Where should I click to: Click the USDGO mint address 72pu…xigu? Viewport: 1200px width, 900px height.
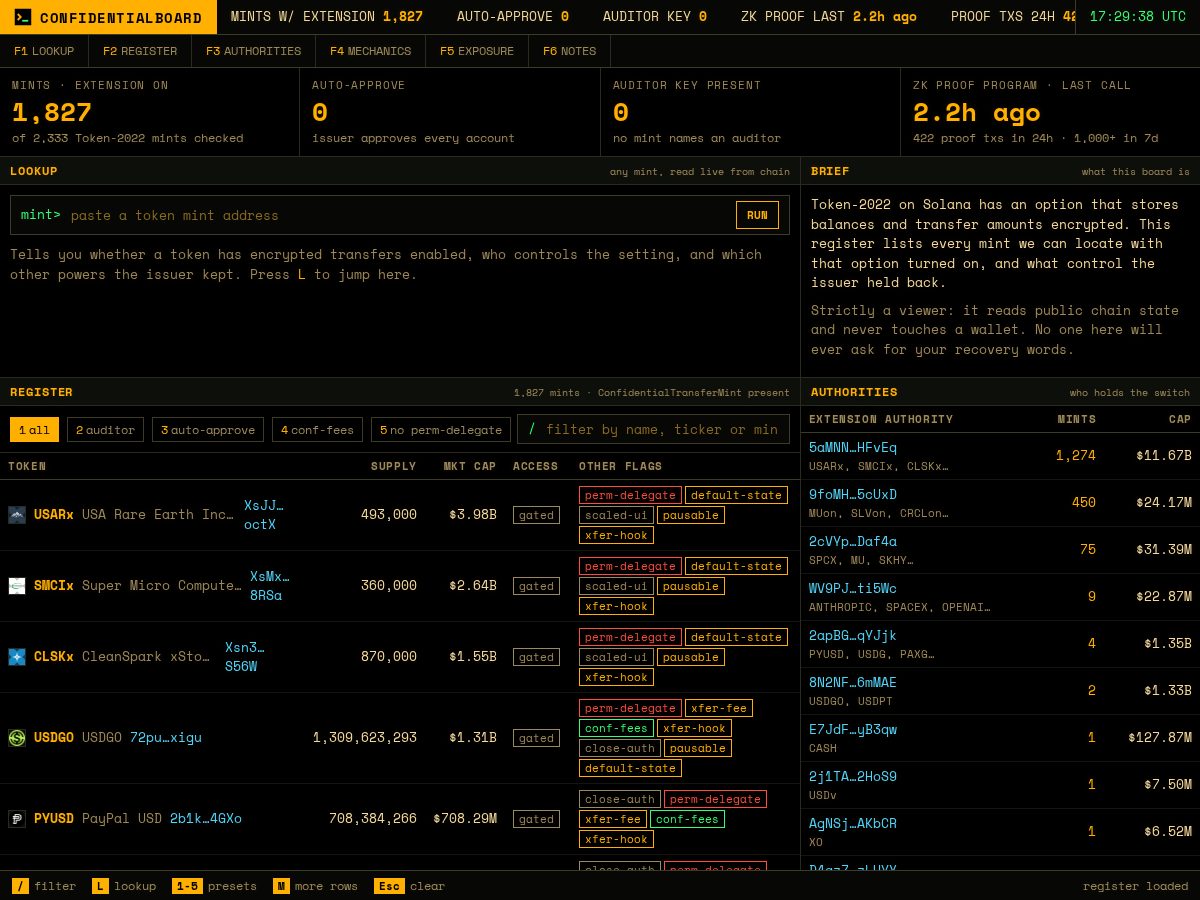pyautogui.click(x=166, y=738)
